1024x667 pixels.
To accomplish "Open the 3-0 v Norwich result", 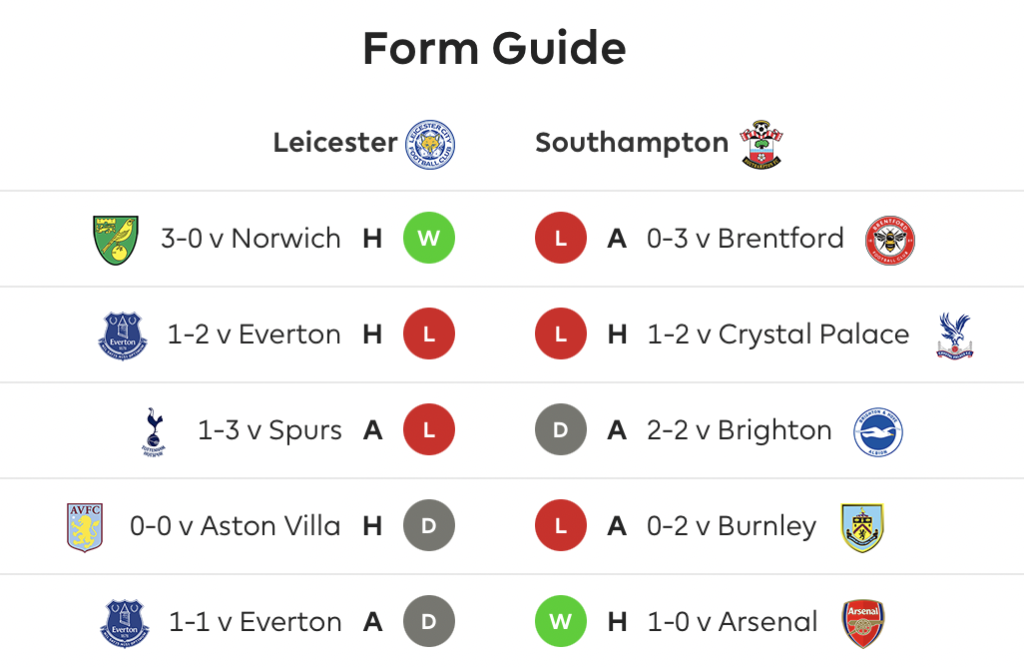I will [251, 238].
